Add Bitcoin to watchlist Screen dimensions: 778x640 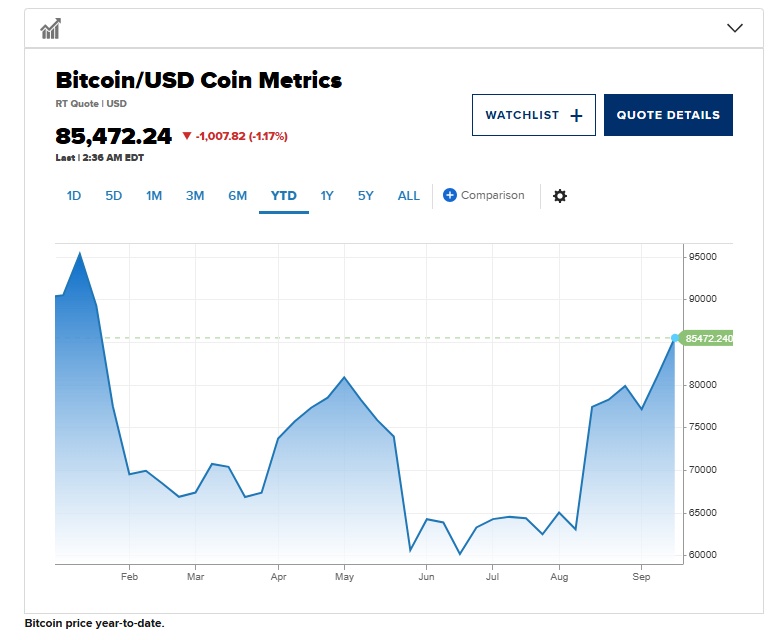click(534, 115)
